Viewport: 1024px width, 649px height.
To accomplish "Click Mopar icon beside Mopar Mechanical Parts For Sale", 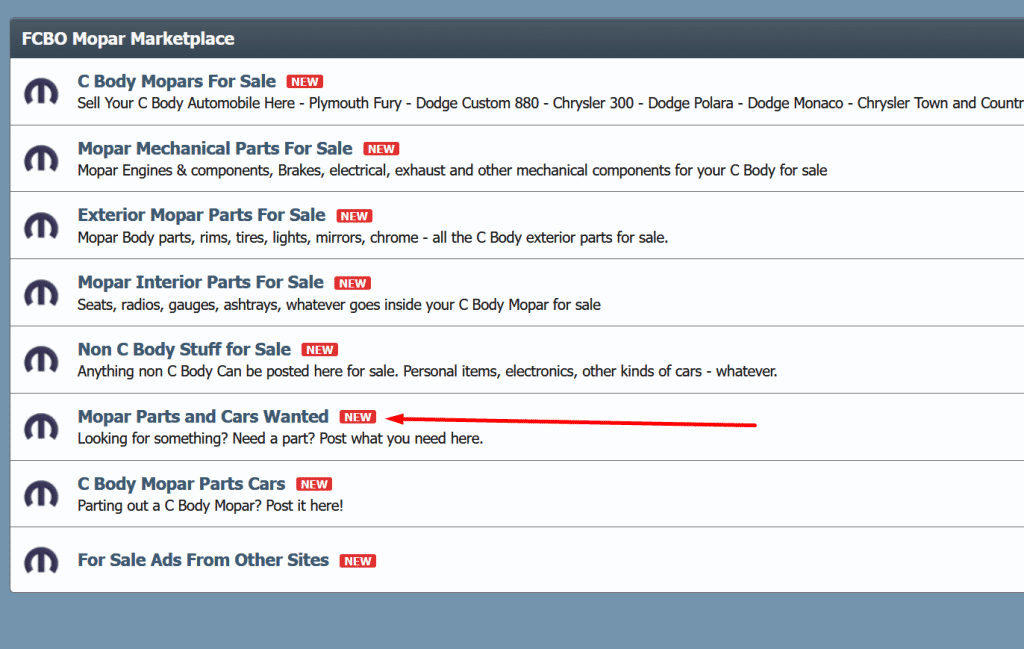I will coord(41,159).
